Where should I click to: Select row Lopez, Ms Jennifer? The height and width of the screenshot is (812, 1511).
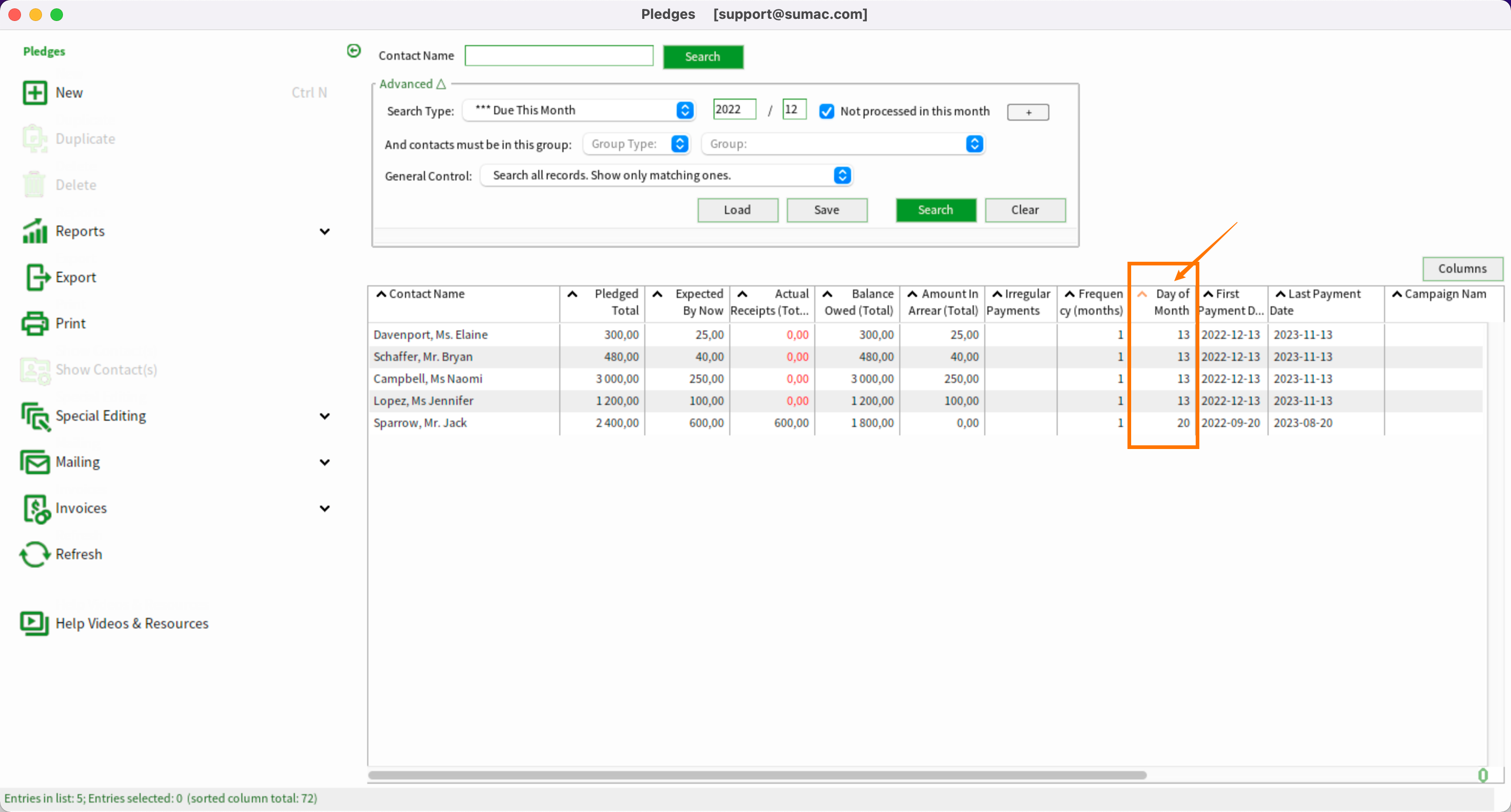[925, 401]
